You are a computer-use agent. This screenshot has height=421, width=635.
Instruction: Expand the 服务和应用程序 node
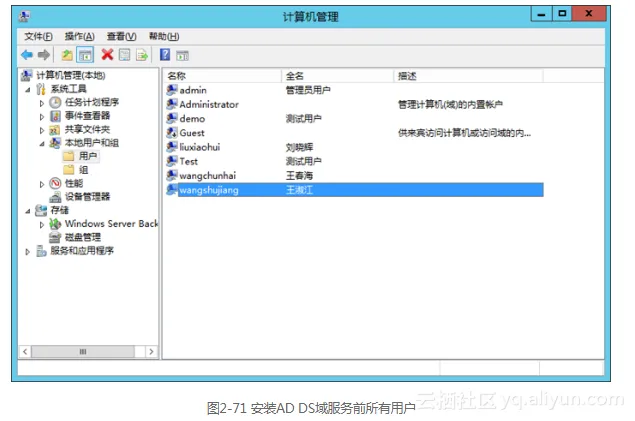(28, 251)
